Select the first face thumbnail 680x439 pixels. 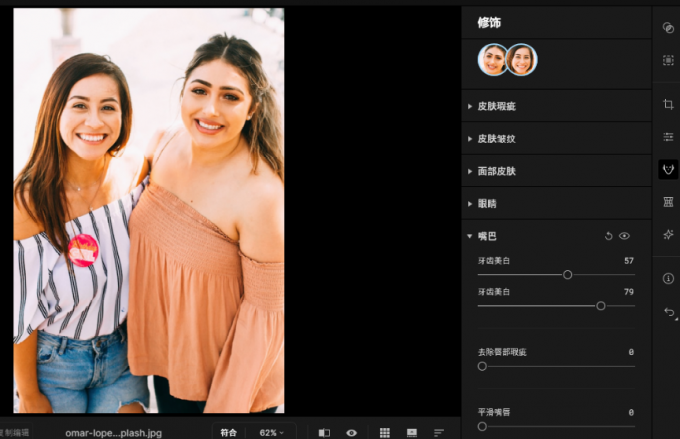pos(493,59)
